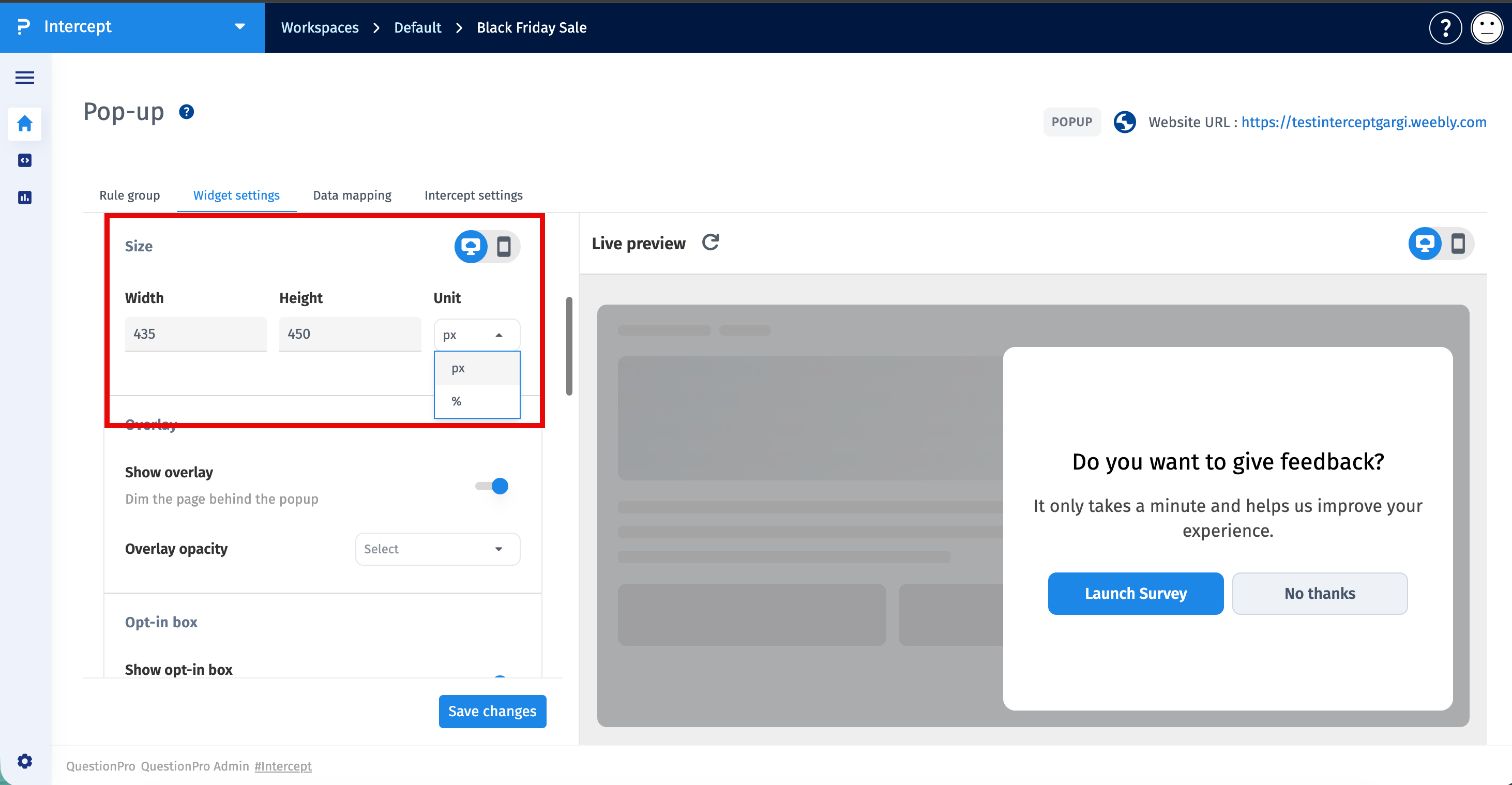Click the Width input field

coord(195,334)
